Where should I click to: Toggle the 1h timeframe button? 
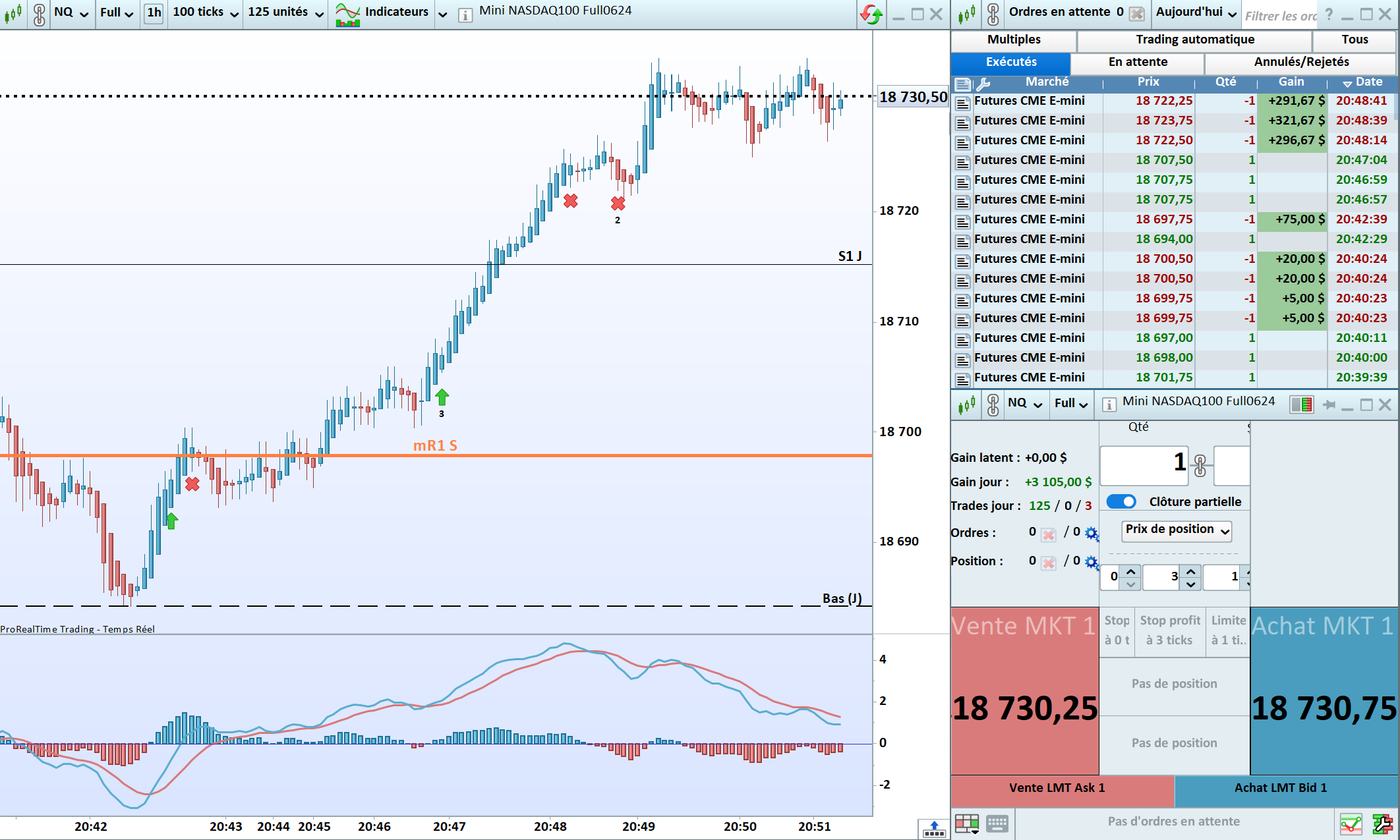point(154,13)
